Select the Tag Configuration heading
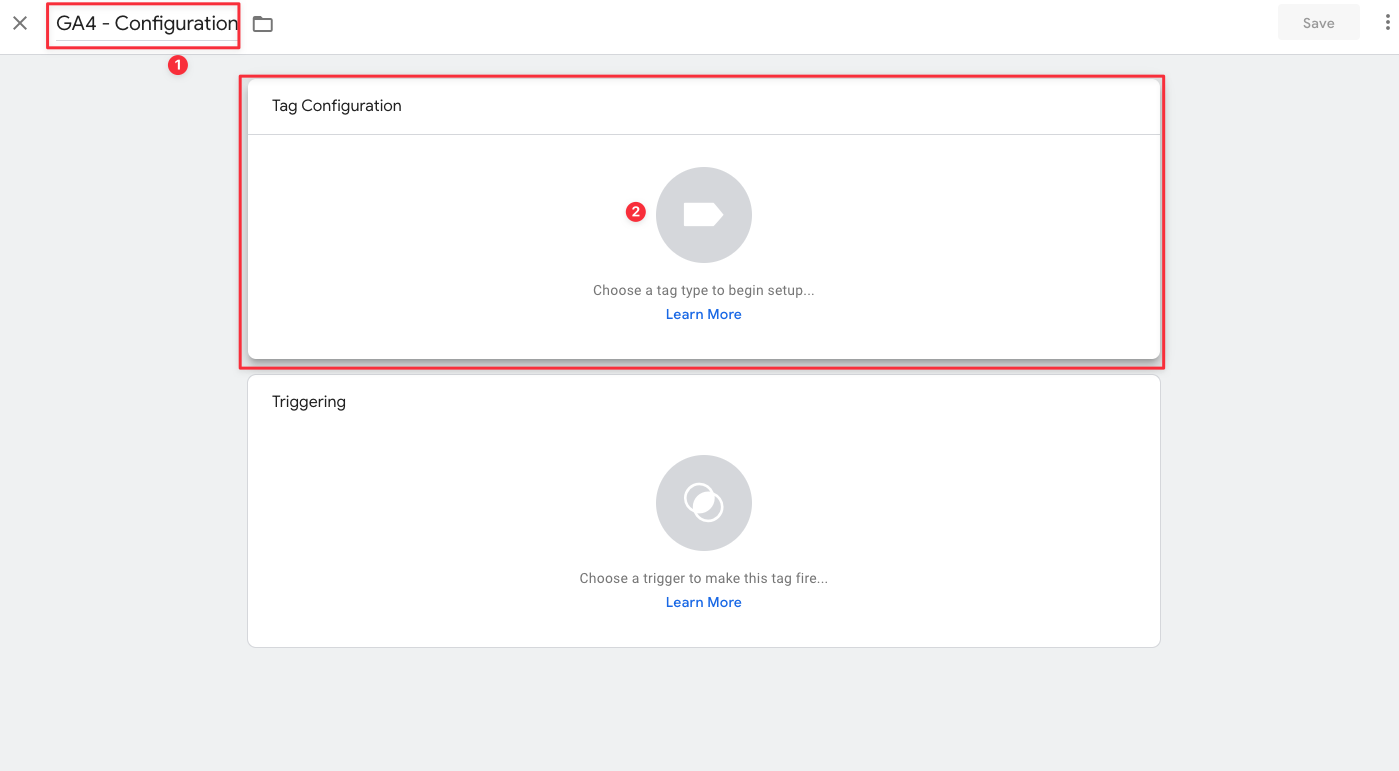Viewport: 1399px width, 771px height. (337, 106)
